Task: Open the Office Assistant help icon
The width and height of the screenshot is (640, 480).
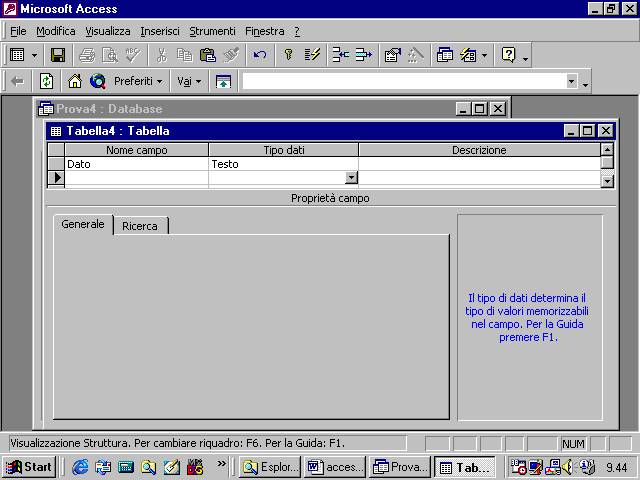Action: 508,55
